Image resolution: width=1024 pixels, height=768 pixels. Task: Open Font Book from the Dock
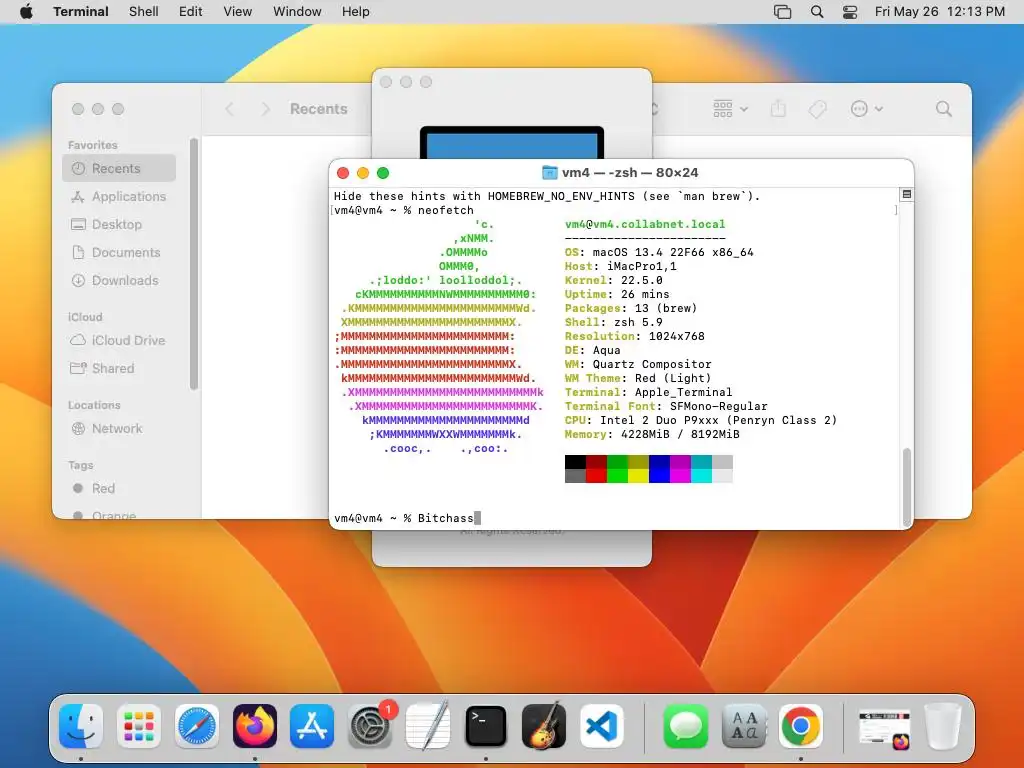[743, 726]
